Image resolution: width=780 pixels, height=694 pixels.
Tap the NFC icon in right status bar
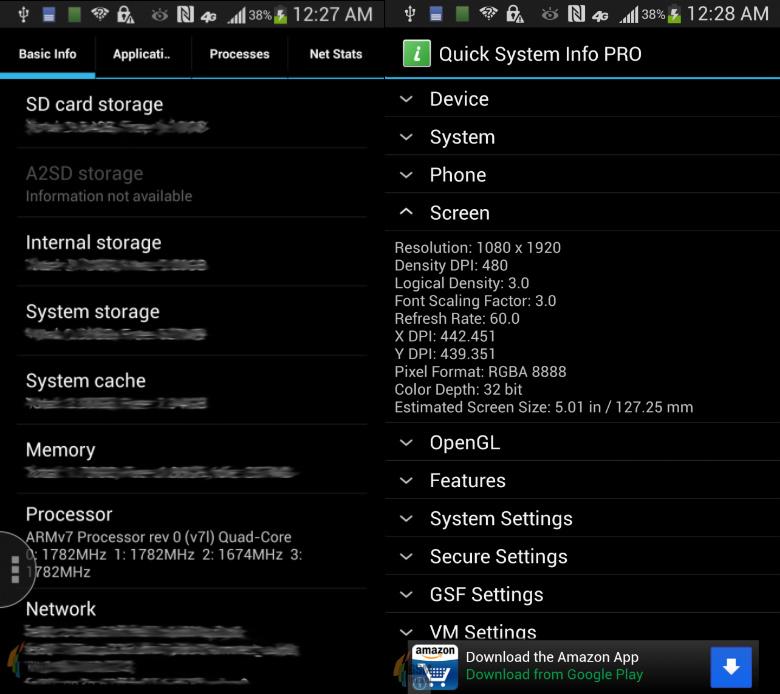(575, 14)
